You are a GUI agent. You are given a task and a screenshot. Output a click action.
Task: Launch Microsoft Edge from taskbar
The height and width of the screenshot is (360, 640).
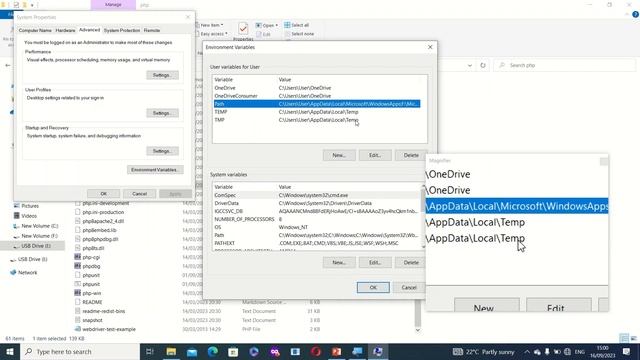(213, 351)
